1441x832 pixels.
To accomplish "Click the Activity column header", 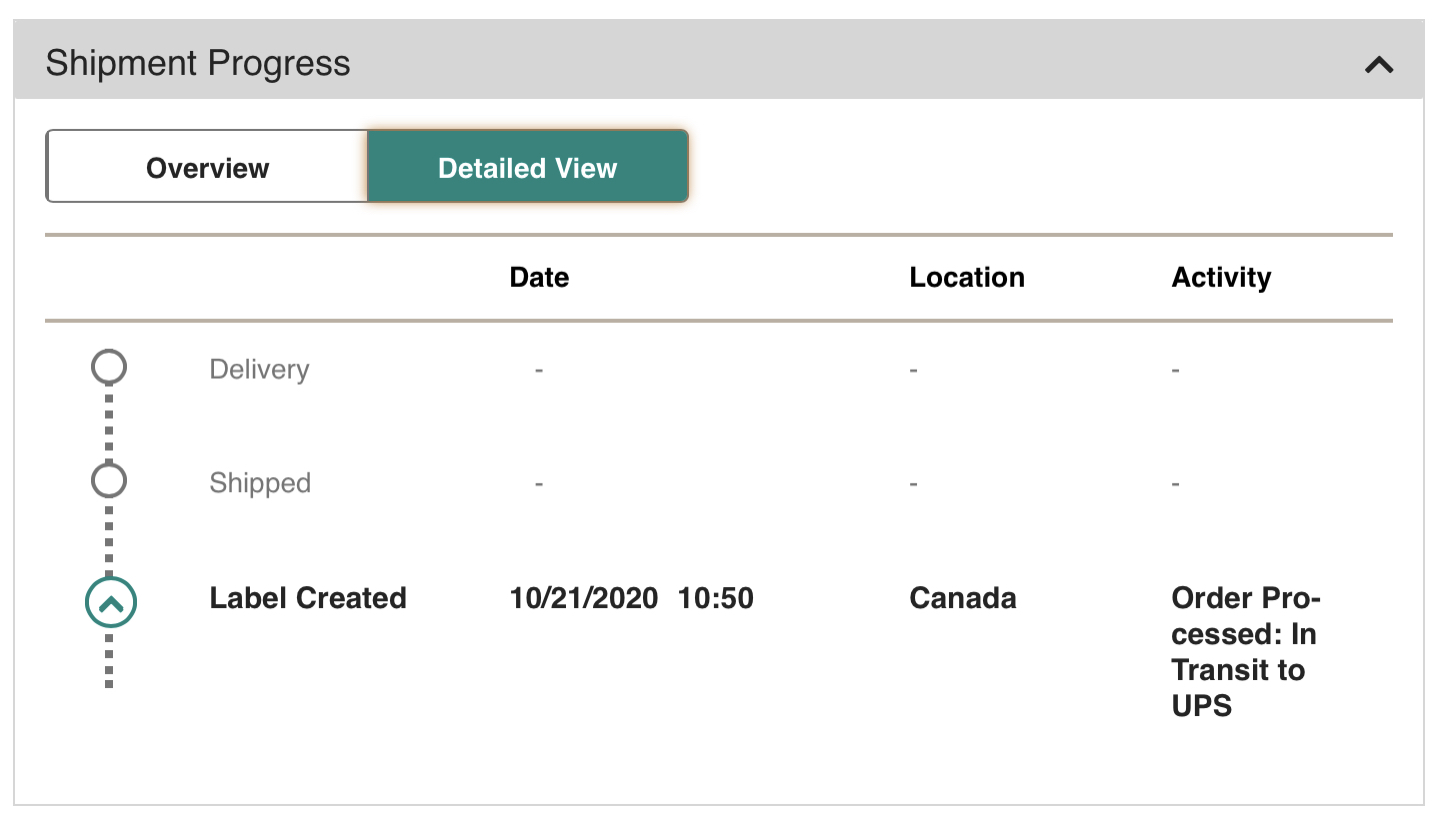I will coord(1221,277).
